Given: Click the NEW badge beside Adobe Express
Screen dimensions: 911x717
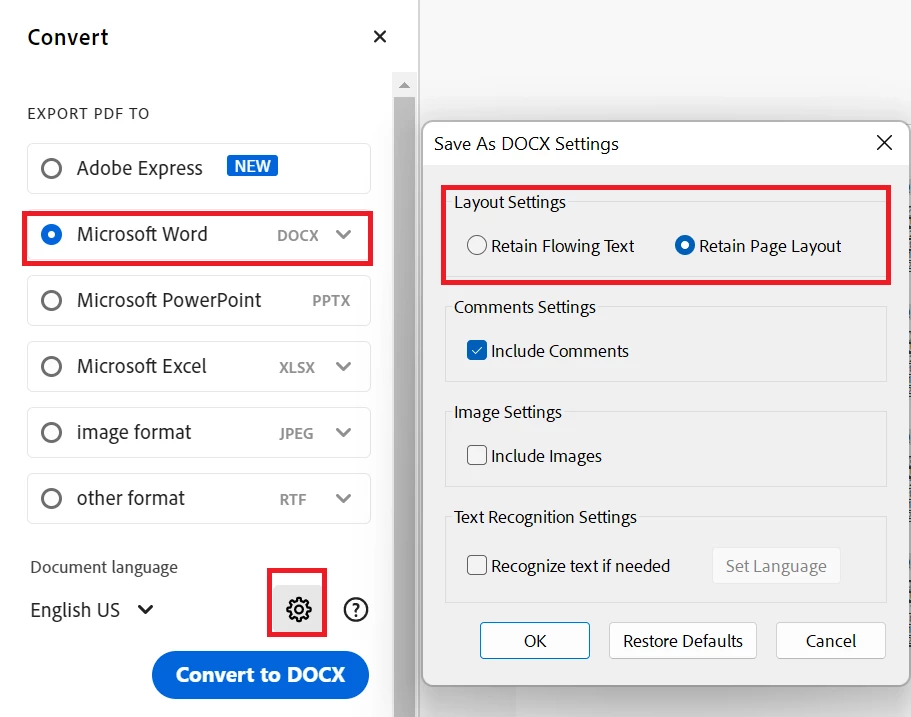Looking at the screenshot, I should [252, 166].
